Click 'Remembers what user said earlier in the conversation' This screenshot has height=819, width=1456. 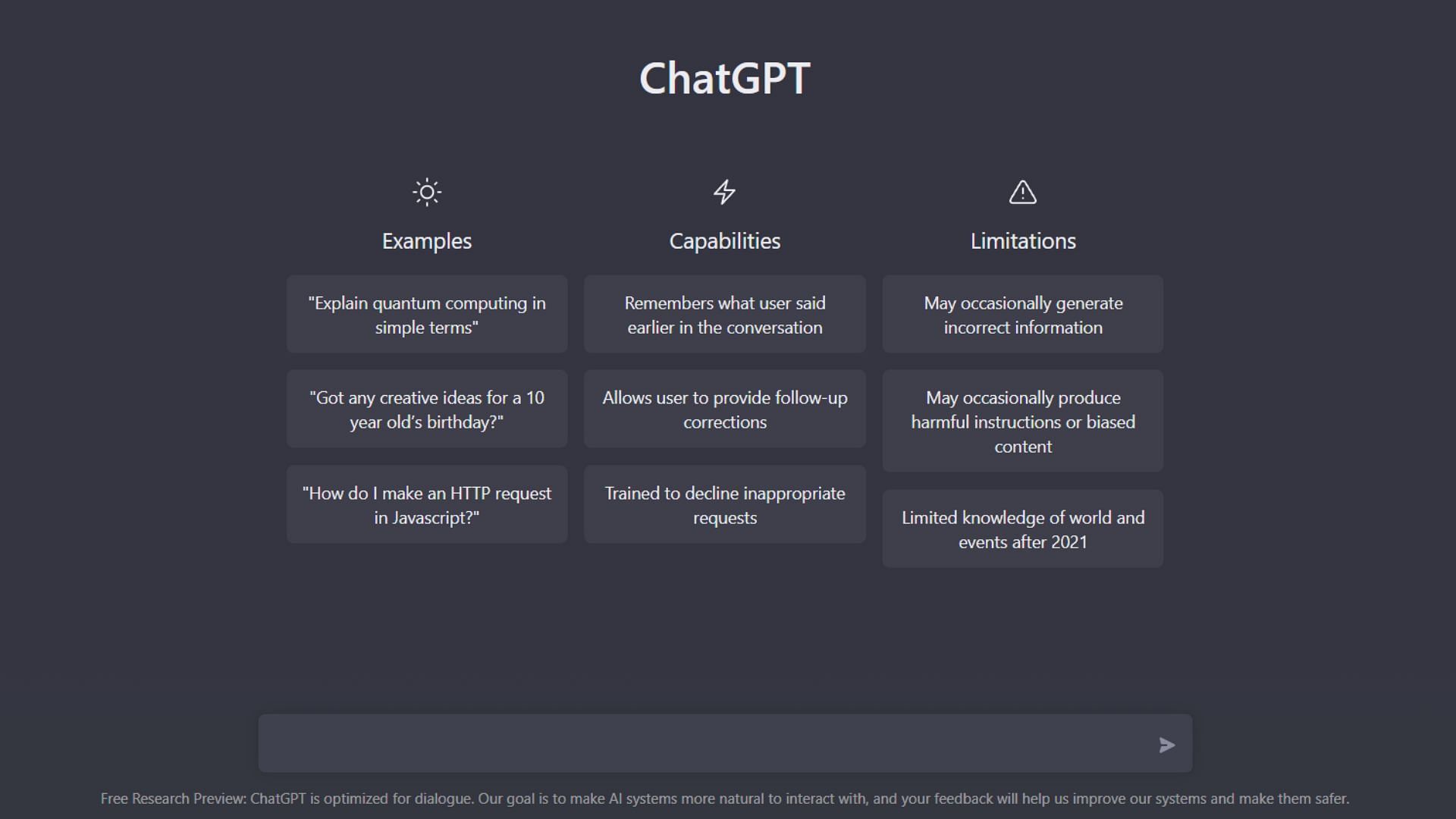[x=725, y=314]
